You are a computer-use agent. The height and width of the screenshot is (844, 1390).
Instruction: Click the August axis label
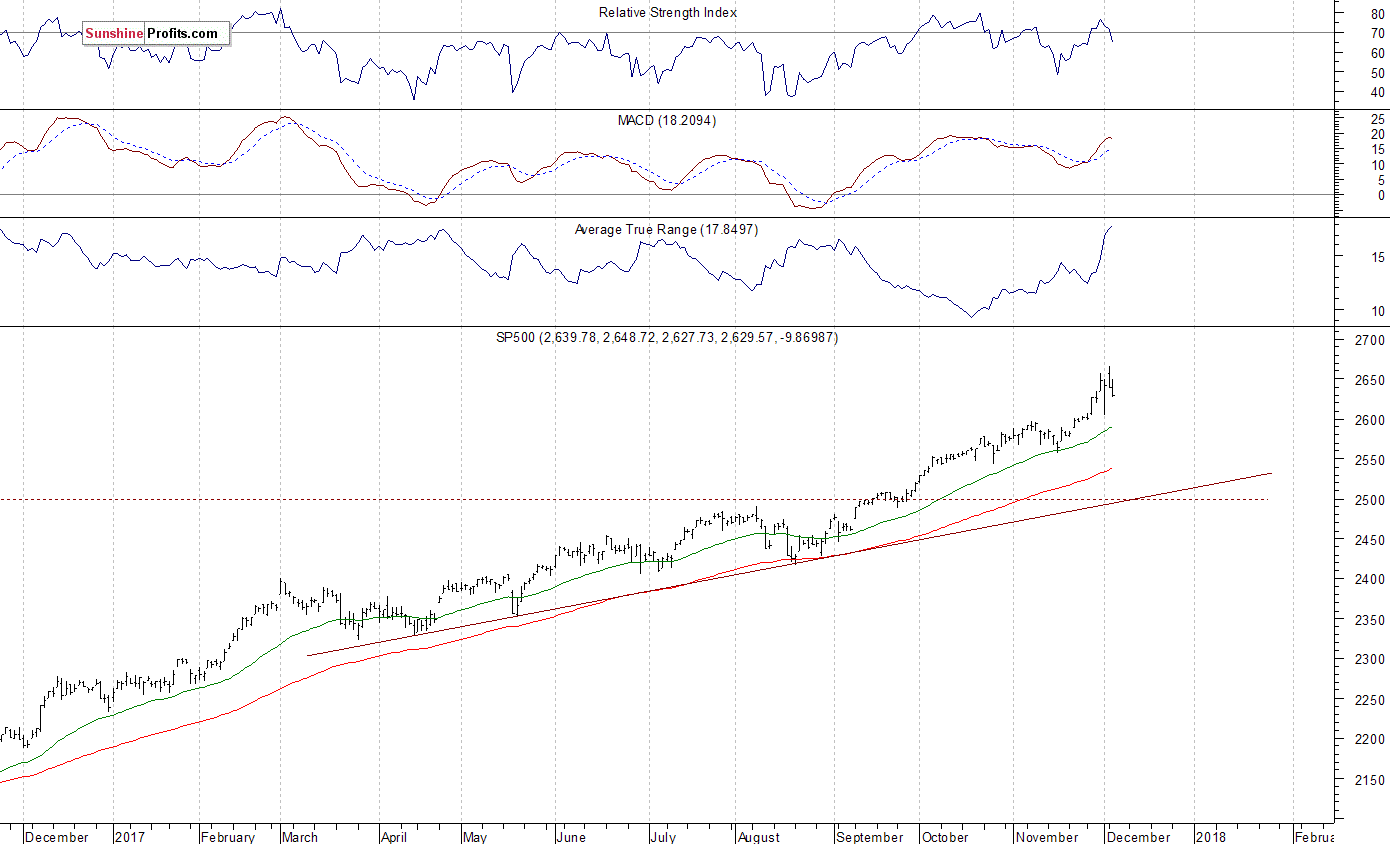click(x=758, y=837)
